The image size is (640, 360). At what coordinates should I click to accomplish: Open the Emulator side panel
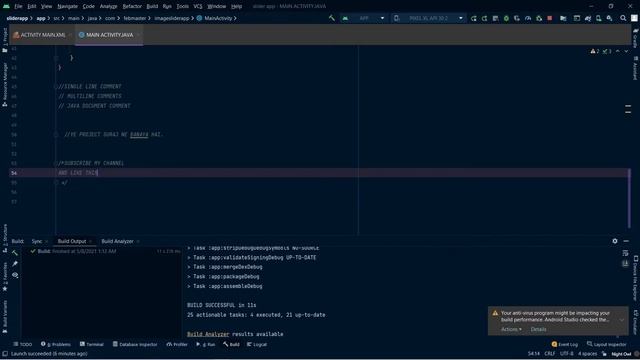pyautogui.click(x=635, y=322)
